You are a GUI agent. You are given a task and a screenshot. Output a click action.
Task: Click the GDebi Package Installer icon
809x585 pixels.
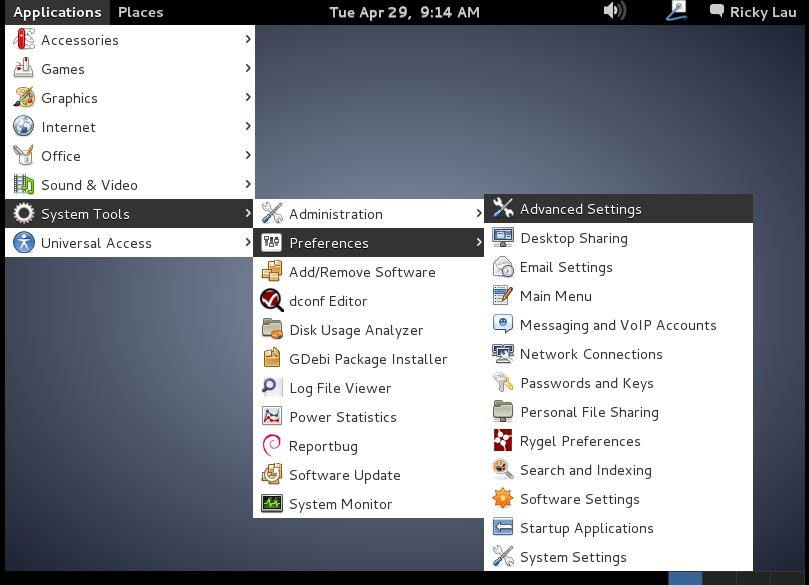[x=272, y=358]
